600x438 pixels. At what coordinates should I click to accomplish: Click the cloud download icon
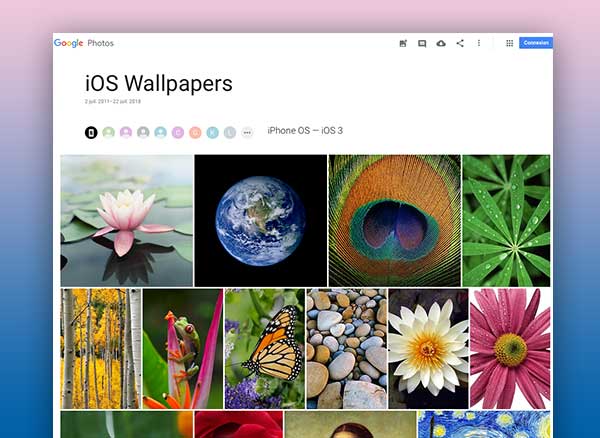pyautogui.click(x=441, y=43)
